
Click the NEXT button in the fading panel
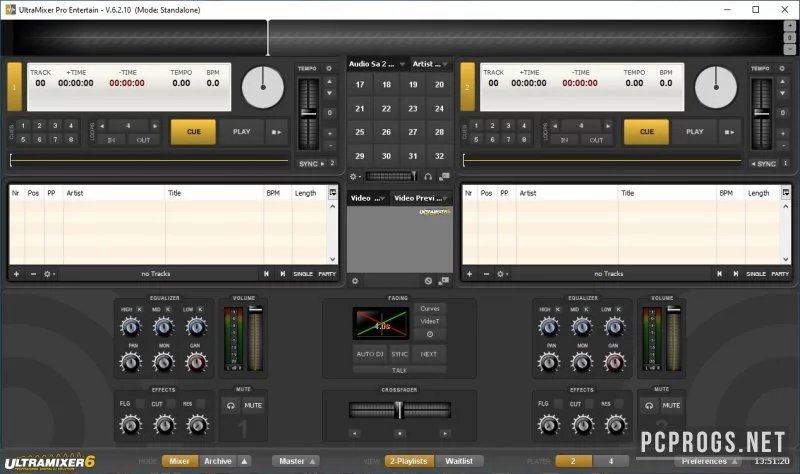pyautogui.click(x=429, y=354)
